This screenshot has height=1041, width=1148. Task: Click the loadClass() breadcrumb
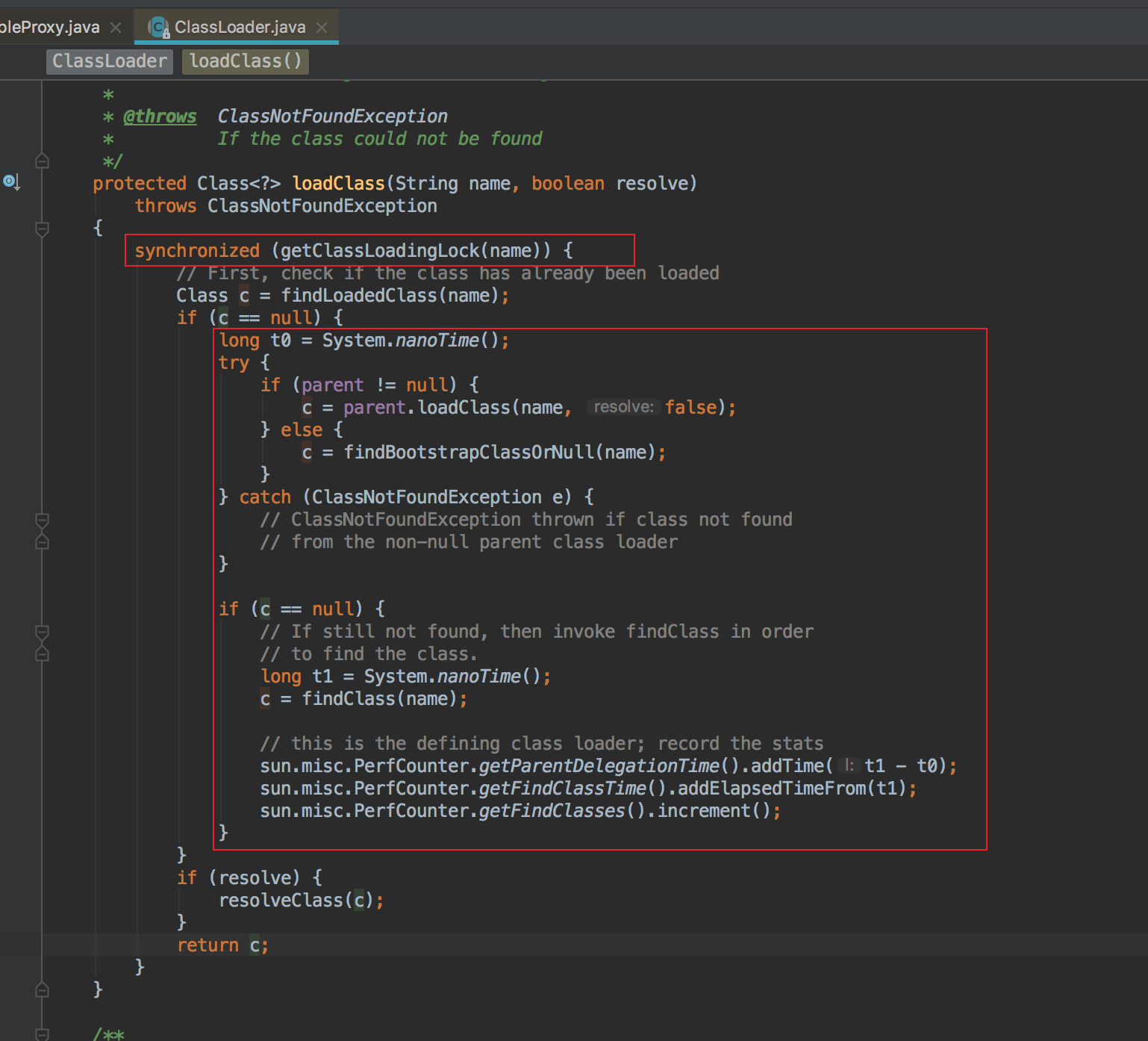click(246, 61)
